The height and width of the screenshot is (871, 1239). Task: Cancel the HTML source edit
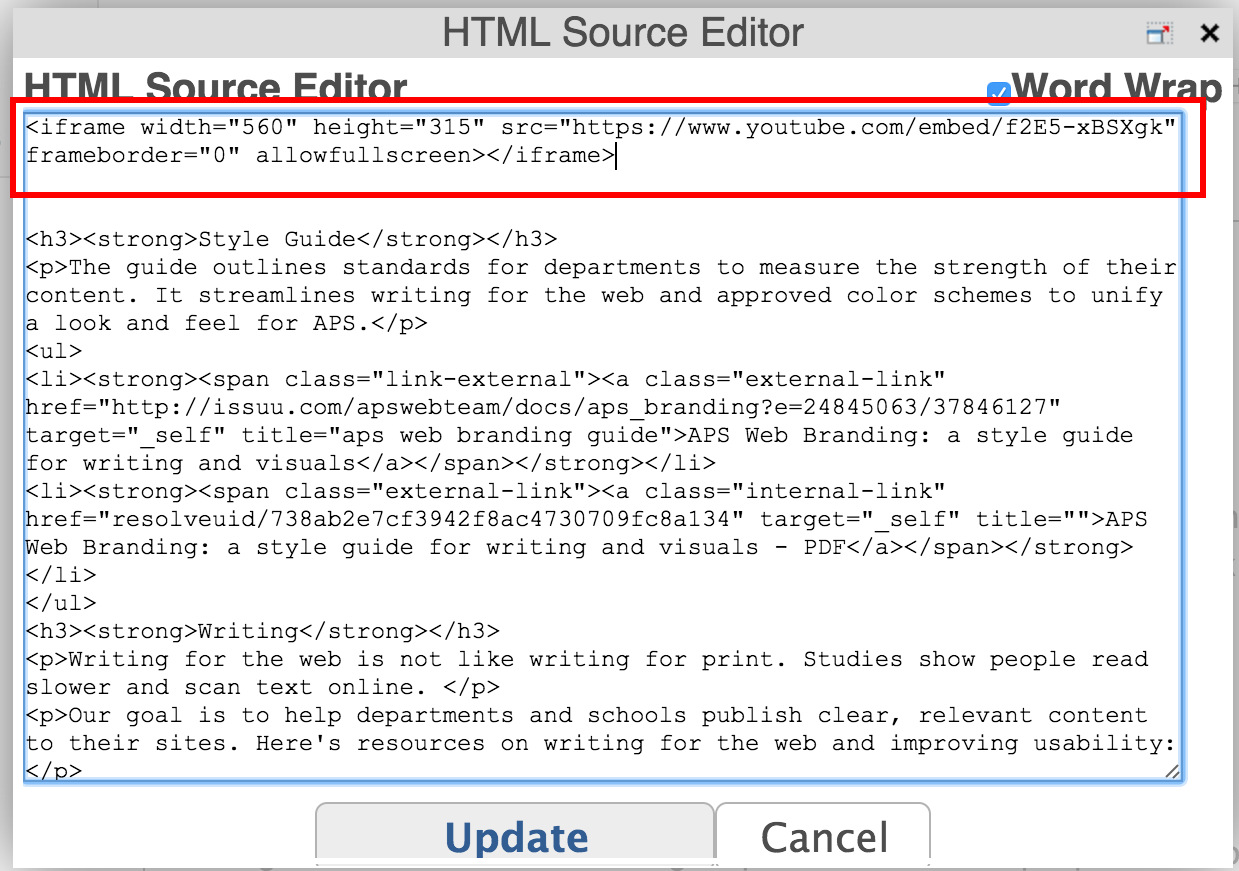click(824, 834)
